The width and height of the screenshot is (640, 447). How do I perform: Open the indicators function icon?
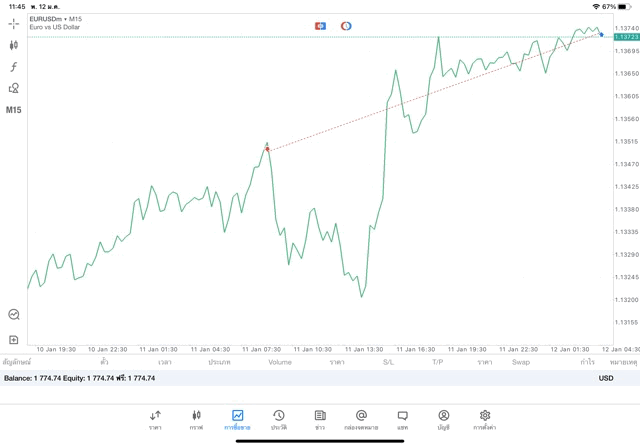click(x=14, y=67)
